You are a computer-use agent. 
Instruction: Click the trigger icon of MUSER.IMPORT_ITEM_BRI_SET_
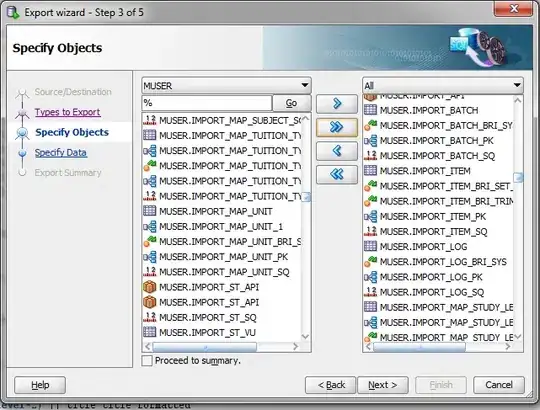[371, 186]
